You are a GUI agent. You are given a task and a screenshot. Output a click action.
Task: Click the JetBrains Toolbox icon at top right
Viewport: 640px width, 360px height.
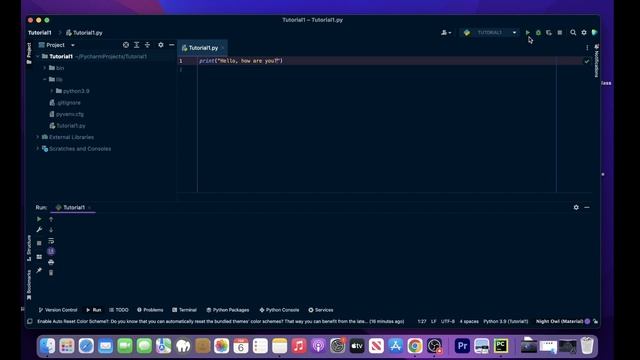coord(595,33)
